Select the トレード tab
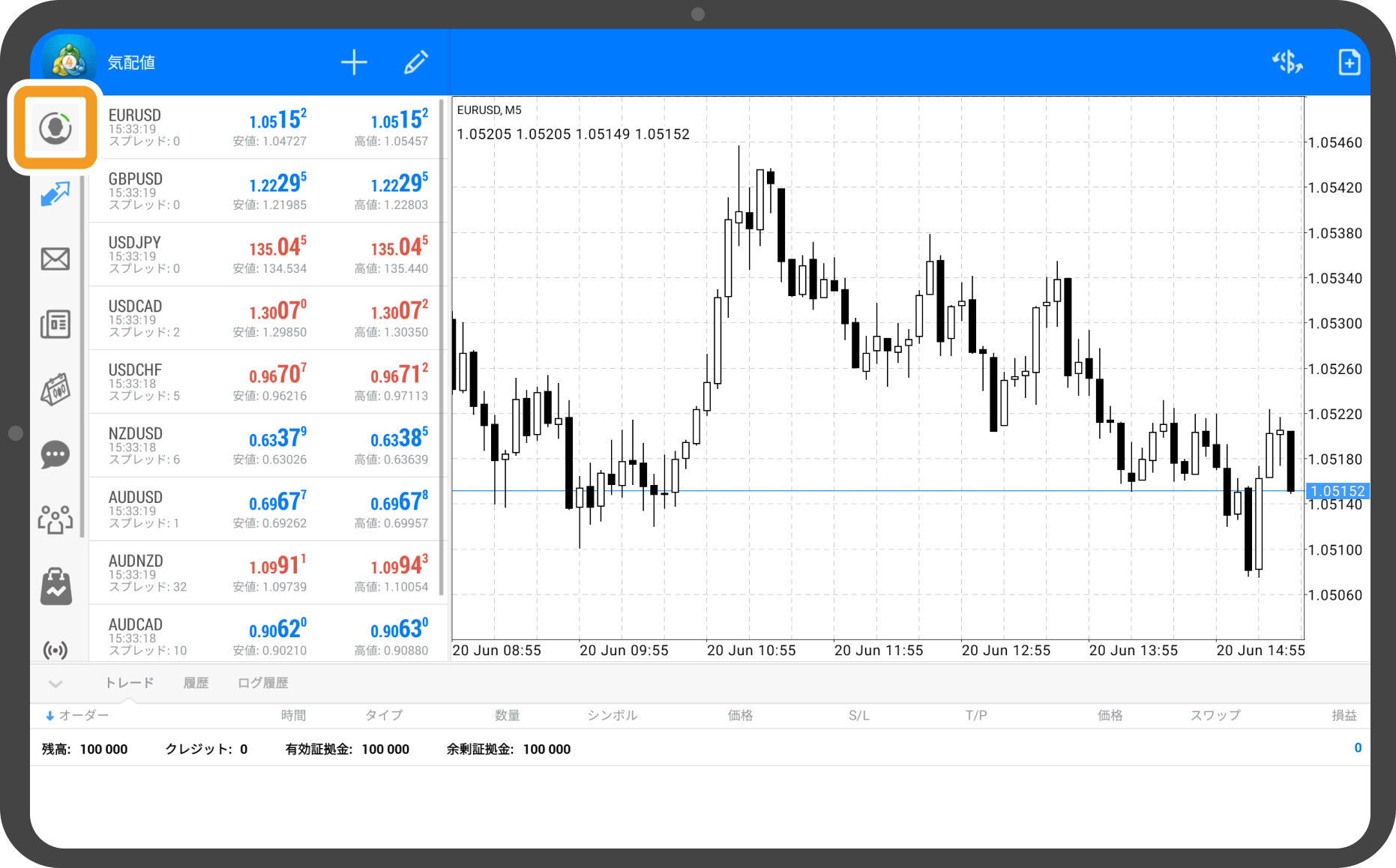The width and height of the screenshot is (1396, 868). (x=129, y=683)
